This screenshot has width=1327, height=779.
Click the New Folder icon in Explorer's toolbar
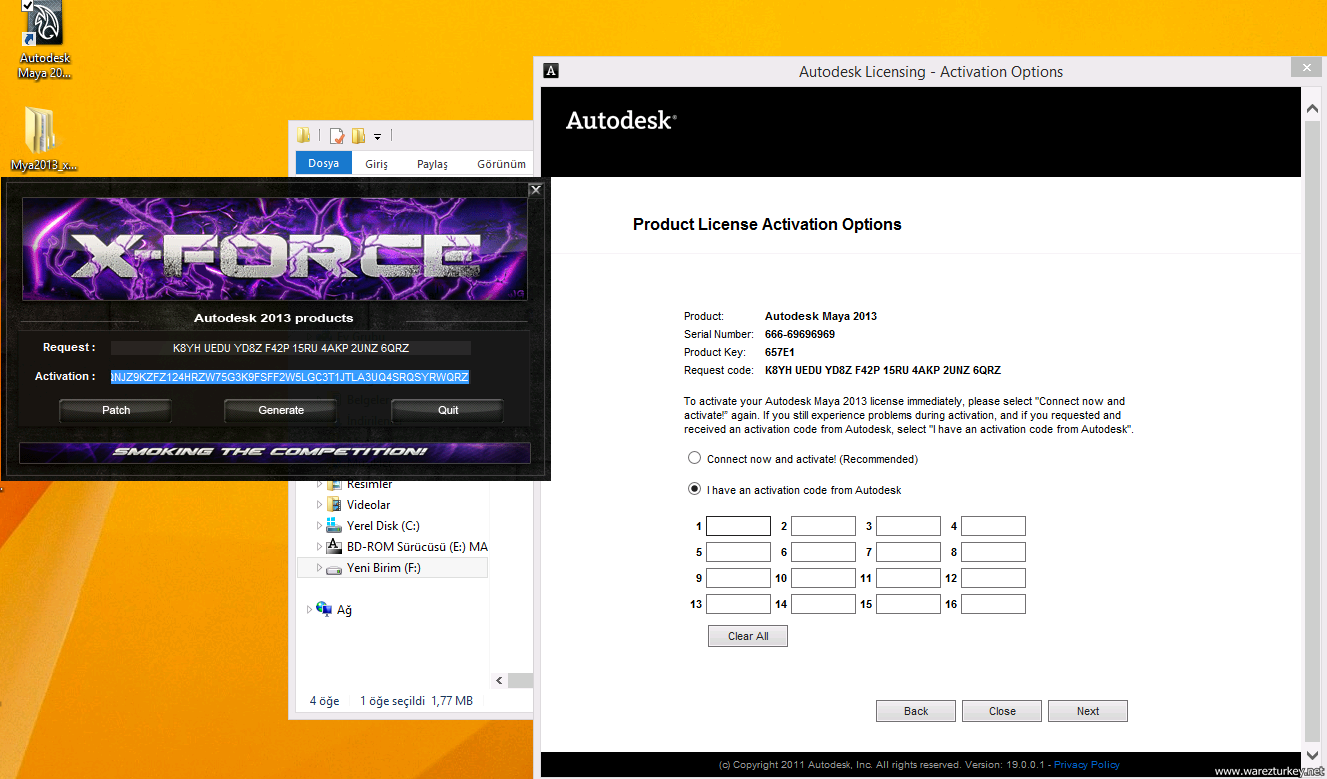358,136
